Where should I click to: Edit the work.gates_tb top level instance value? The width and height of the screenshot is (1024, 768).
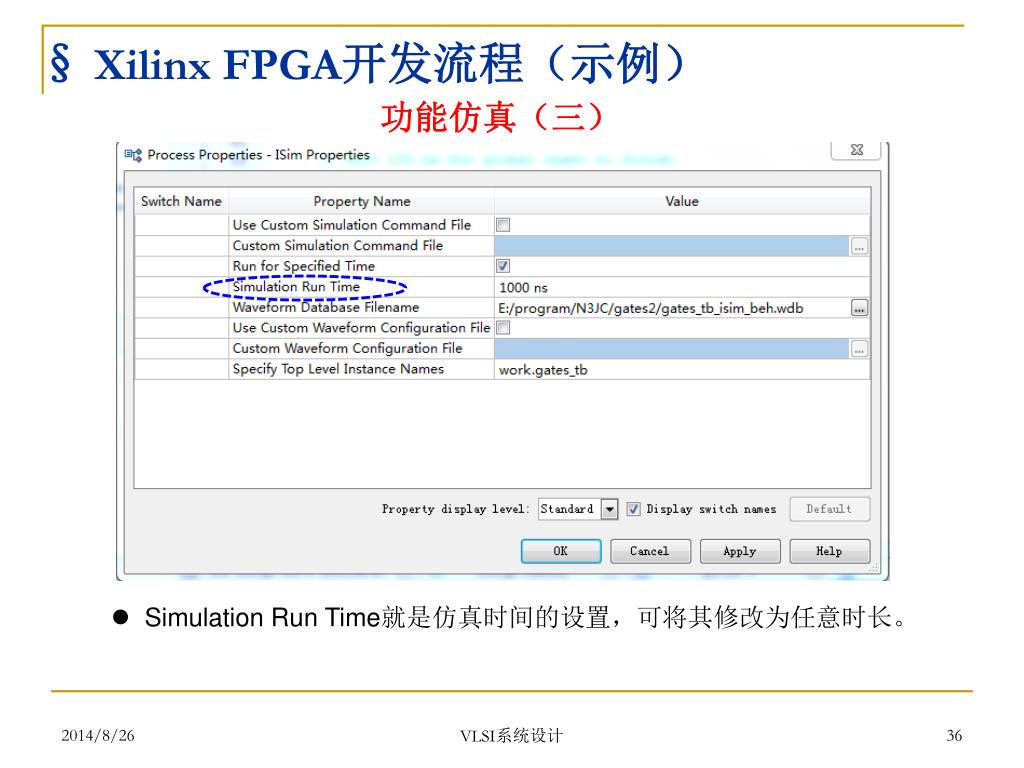(x=682, y=370)
